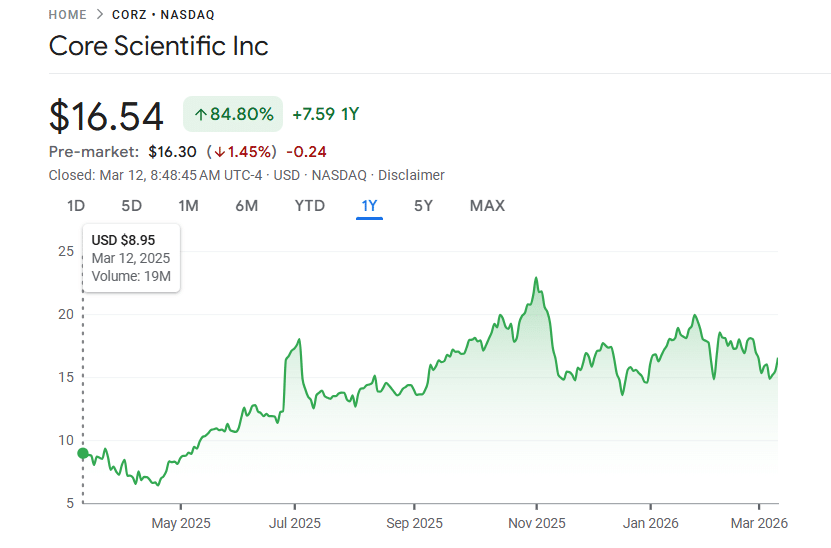The width and height of the screenshot is (831, 548).
Task: Click the Jul 2025 x-axis label
Action: [295, 523]
